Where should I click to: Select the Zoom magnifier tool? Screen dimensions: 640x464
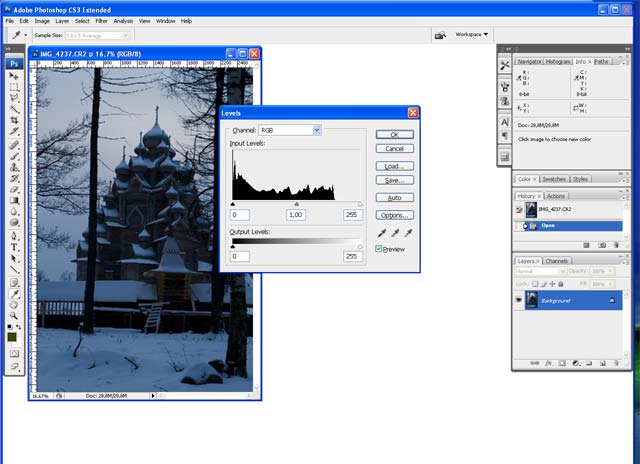(14, 315)
